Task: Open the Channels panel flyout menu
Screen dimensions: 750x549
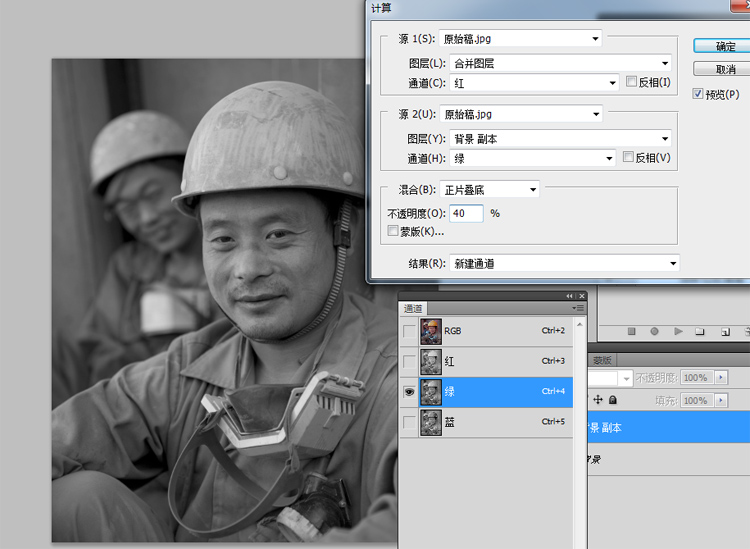Action: tap(577, 308)
